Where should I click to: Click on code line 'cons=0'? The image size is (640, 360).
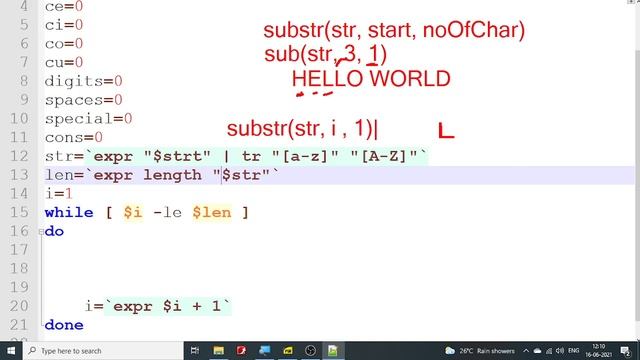74,137
